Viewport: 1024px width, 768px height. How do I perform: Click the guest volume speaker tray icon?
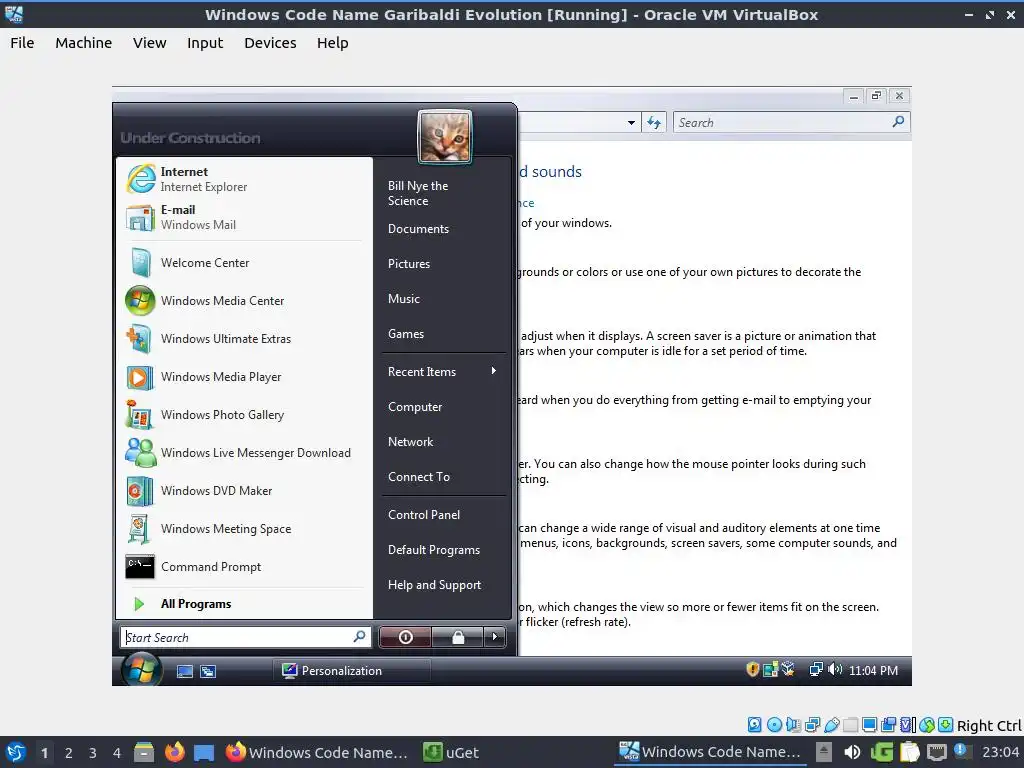tap(835, 669)
